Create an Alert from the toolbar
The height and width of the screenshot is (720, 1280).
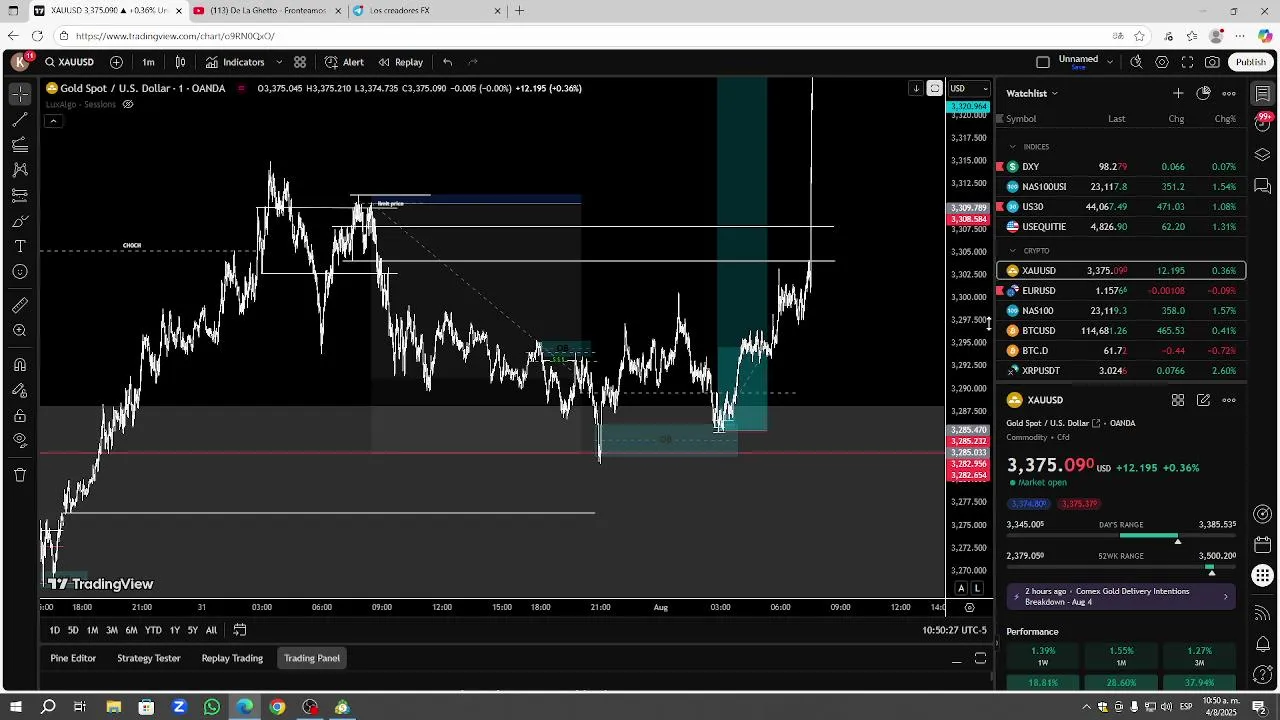coord(345,62)
